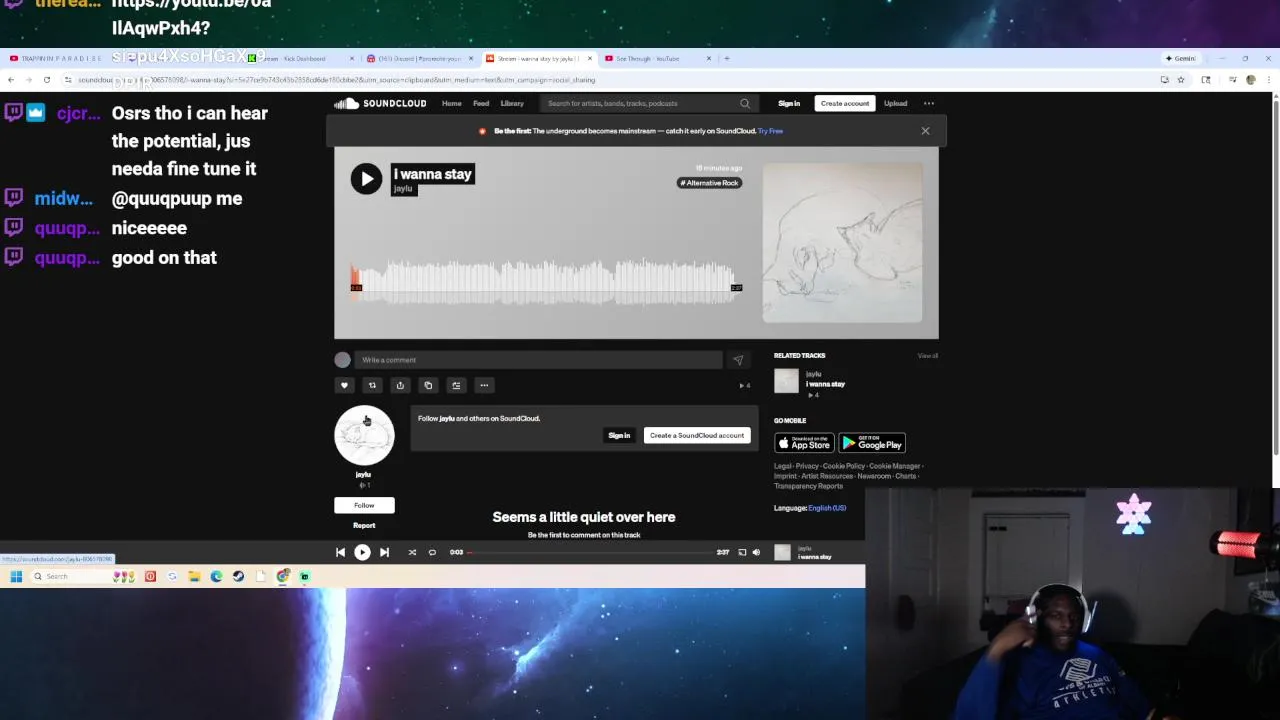1280x720 pixels.
Task: Click Sign in within the follow prompt
Action: point(619,435)
